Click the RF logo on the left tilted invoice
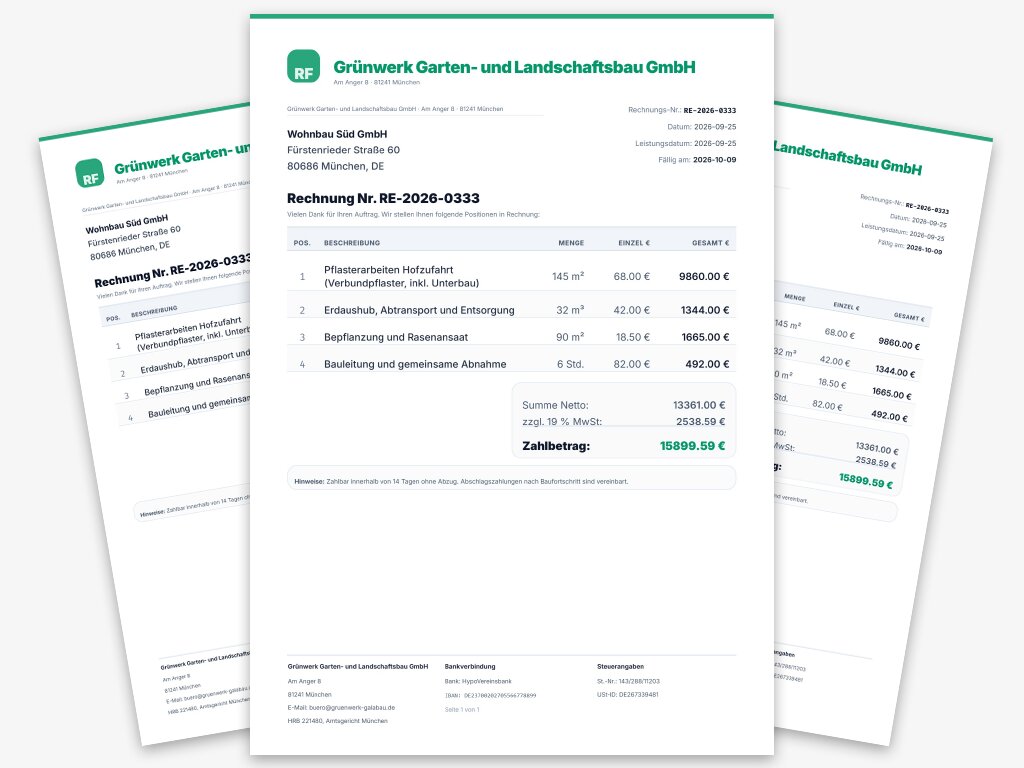The image size is (1024, 768). click(89, 174)
